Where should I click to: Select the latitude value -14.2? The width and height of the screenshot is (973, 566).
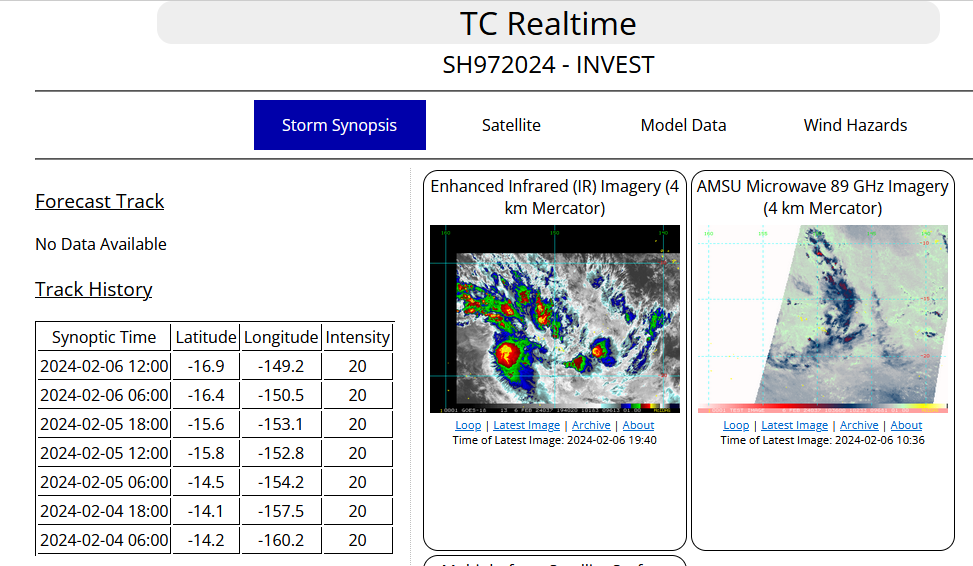coord(206,540)
